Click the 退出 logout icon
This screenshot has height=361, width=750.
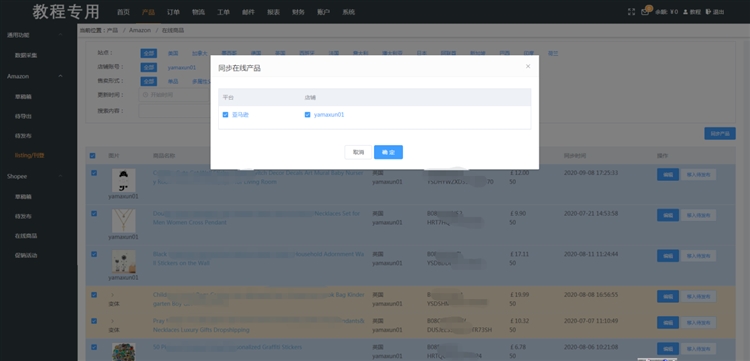[715, 12]
